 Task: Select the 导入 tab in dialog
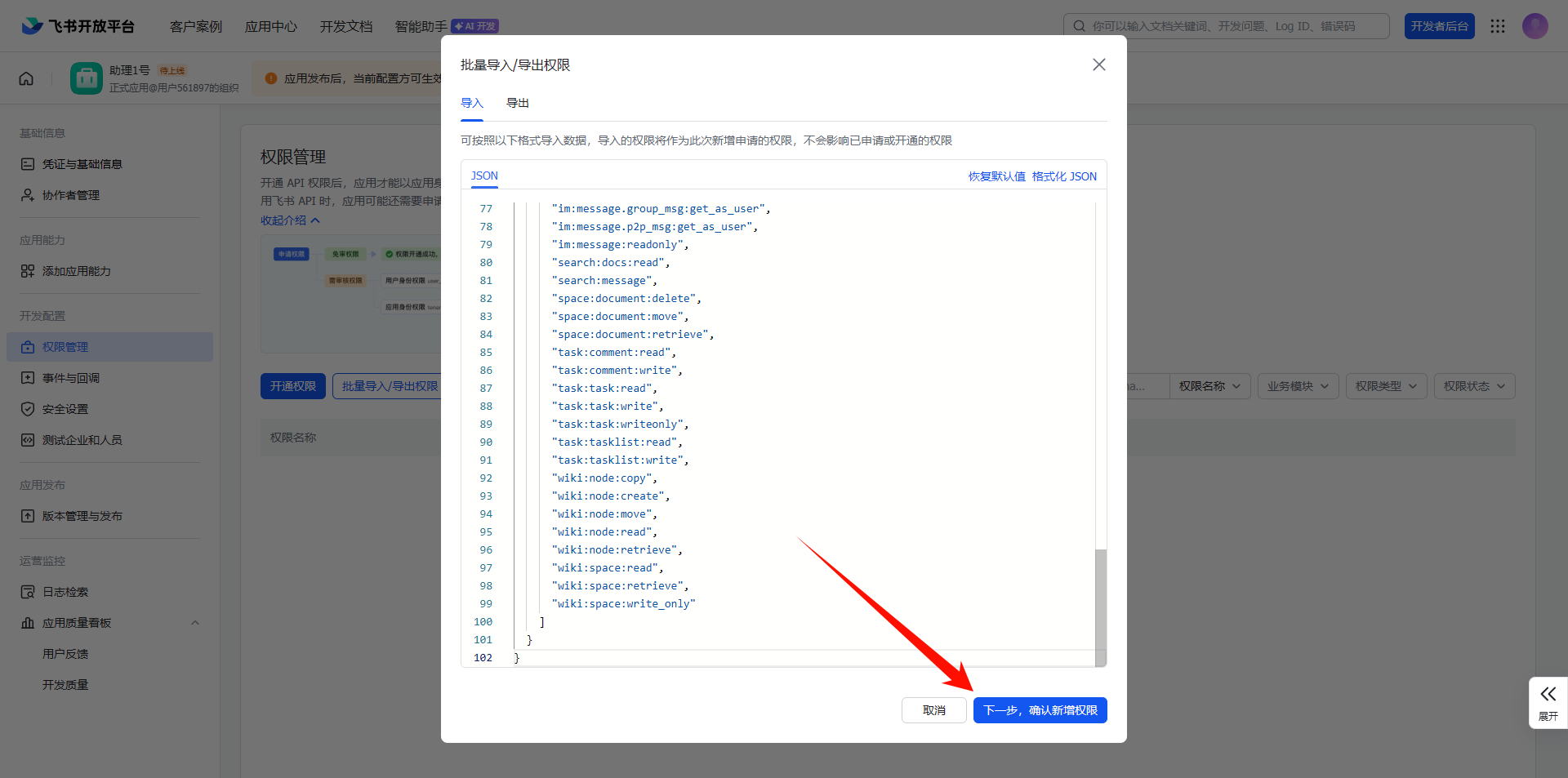tap(472, 103)
